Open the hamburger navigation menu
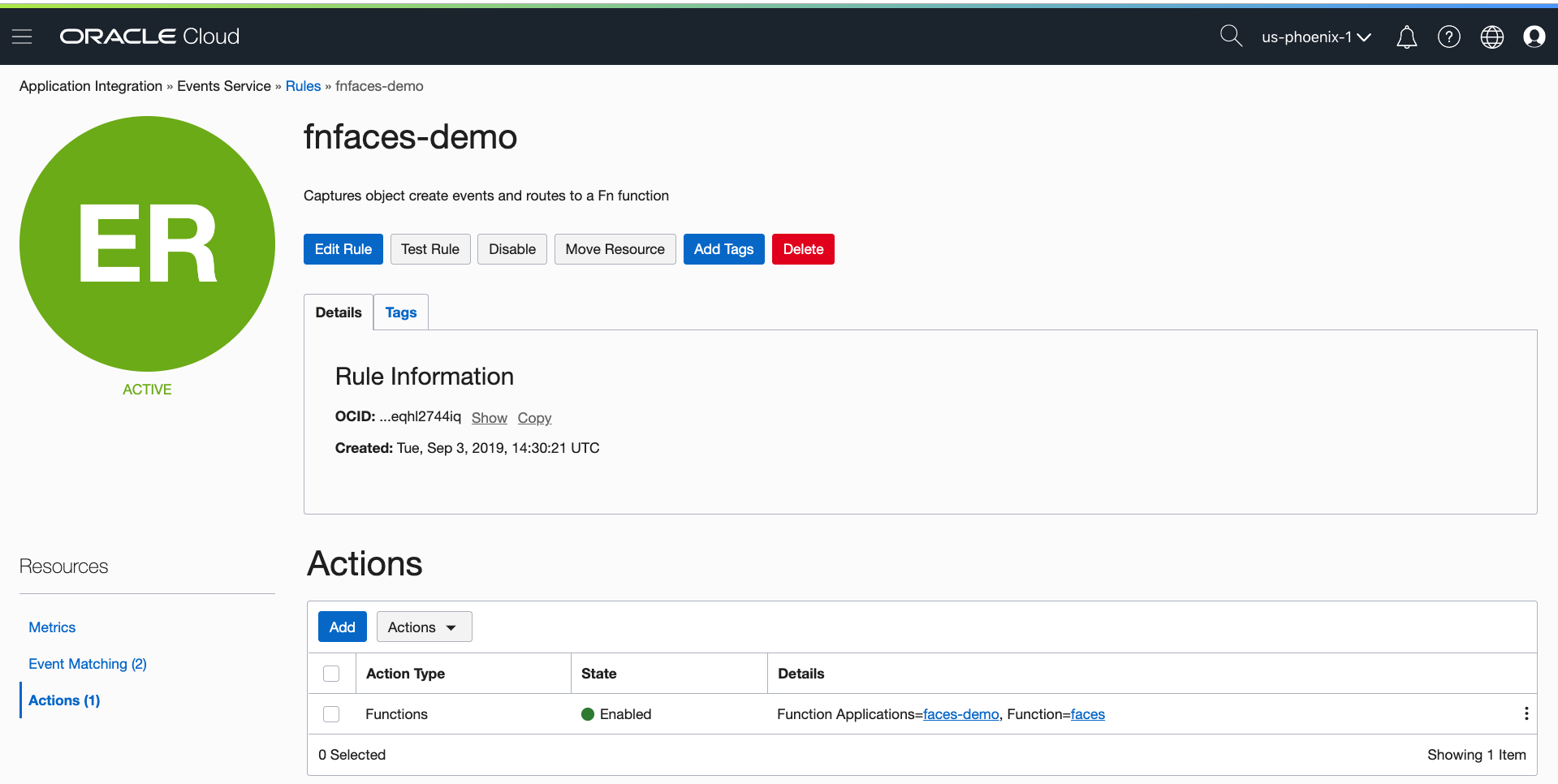 (x=22, y=37)
